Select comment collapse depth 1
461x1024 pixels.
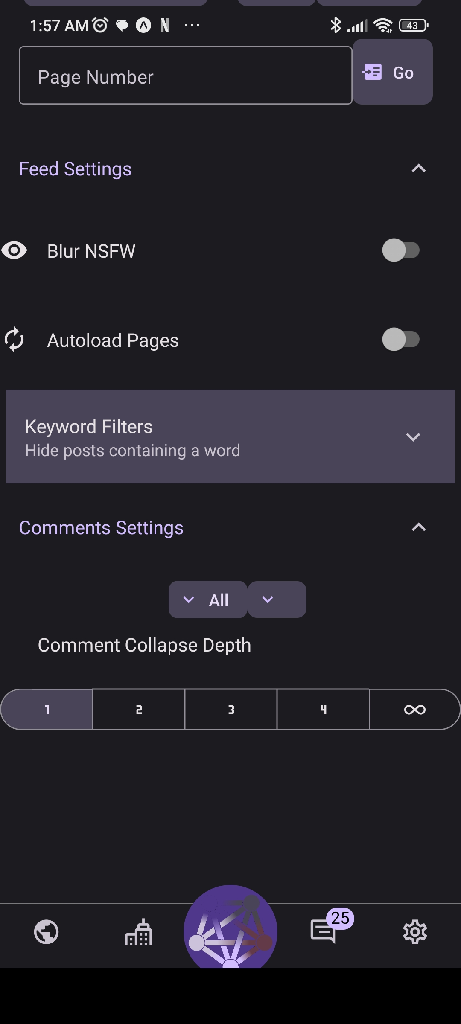[x=46, y=709]
